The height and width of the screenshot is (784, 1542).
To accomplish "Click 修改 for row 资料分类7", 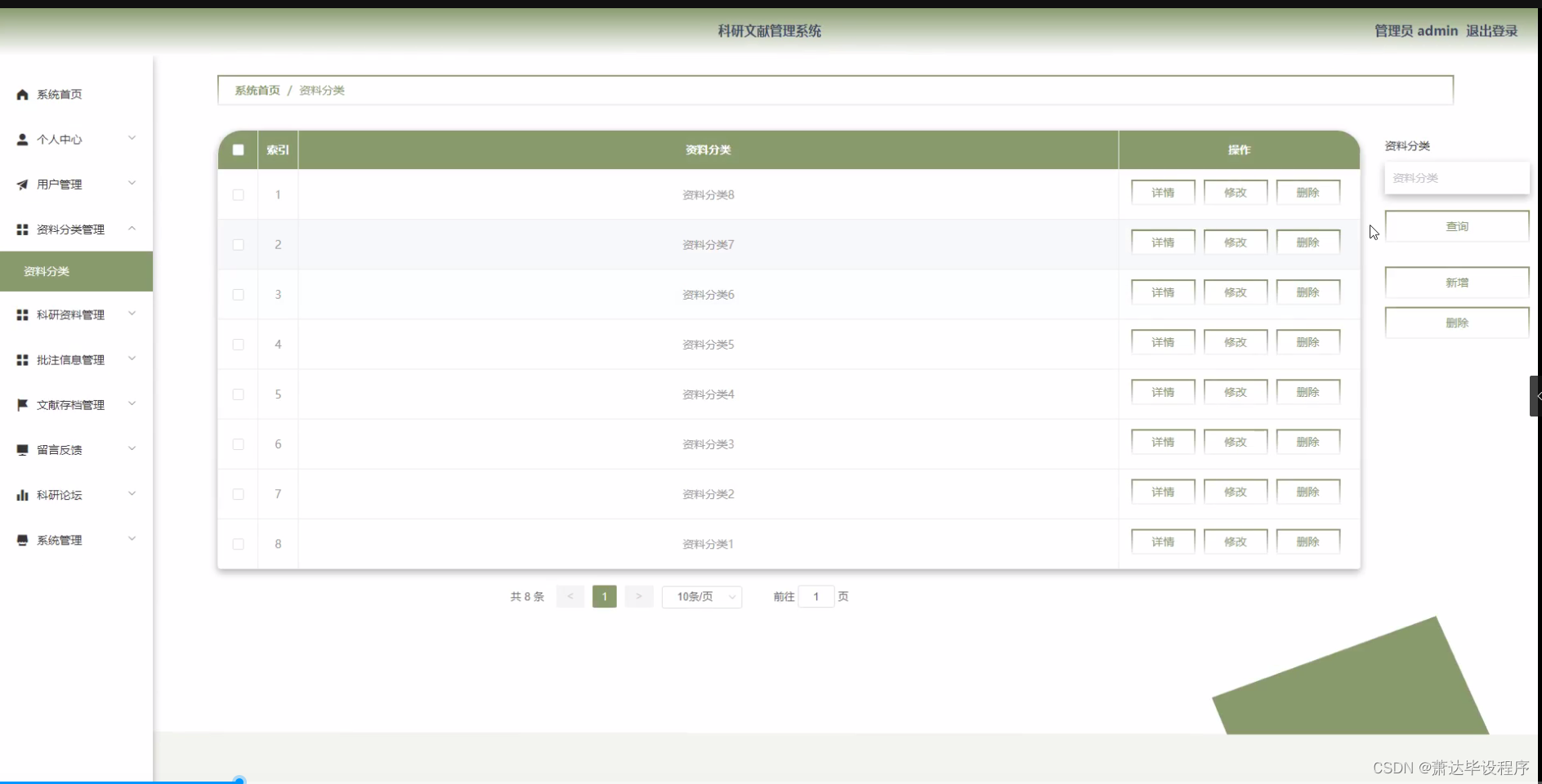I will [x=1236, y=243].
